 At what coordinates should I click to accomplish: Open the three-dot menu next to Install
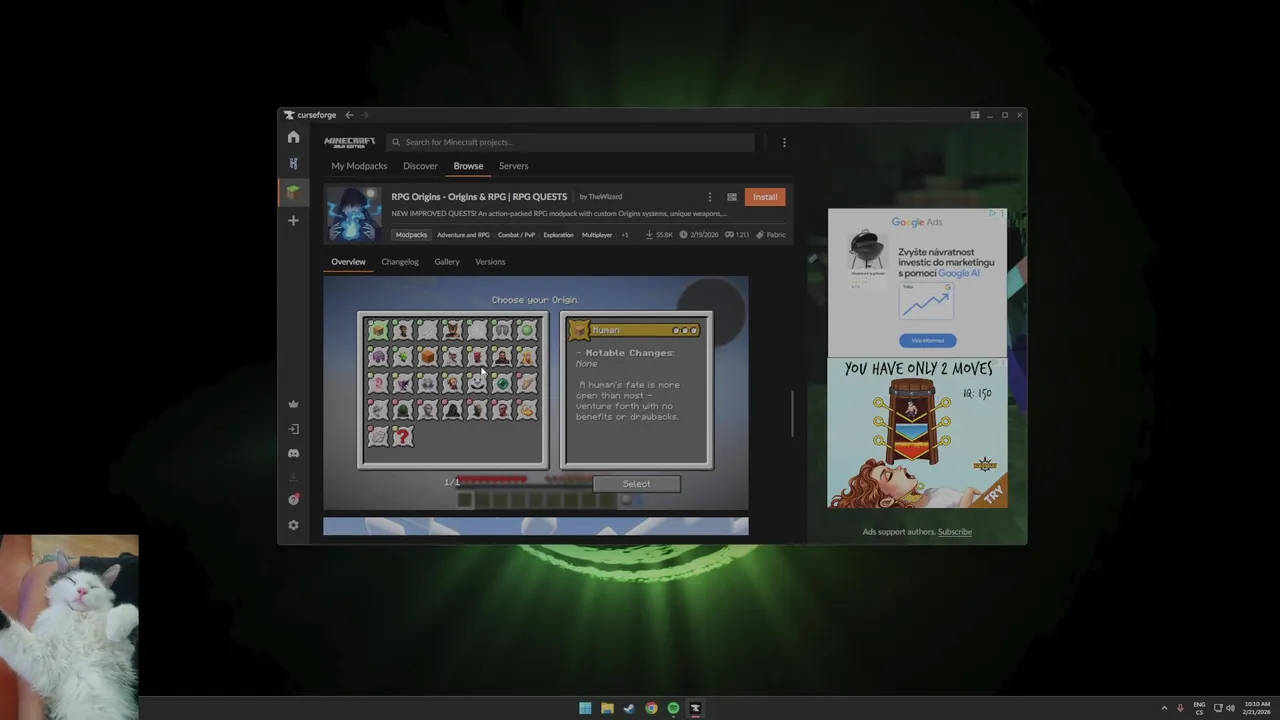tap(710, 197)
